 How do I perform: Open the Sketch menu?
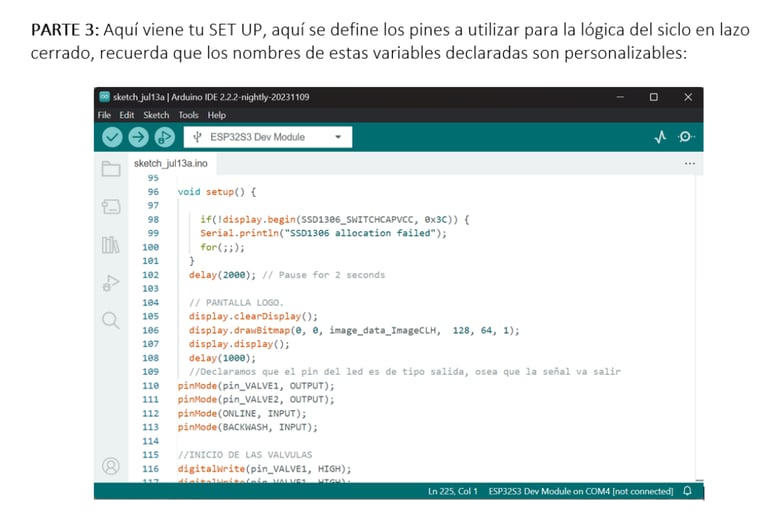coord(156,115)
